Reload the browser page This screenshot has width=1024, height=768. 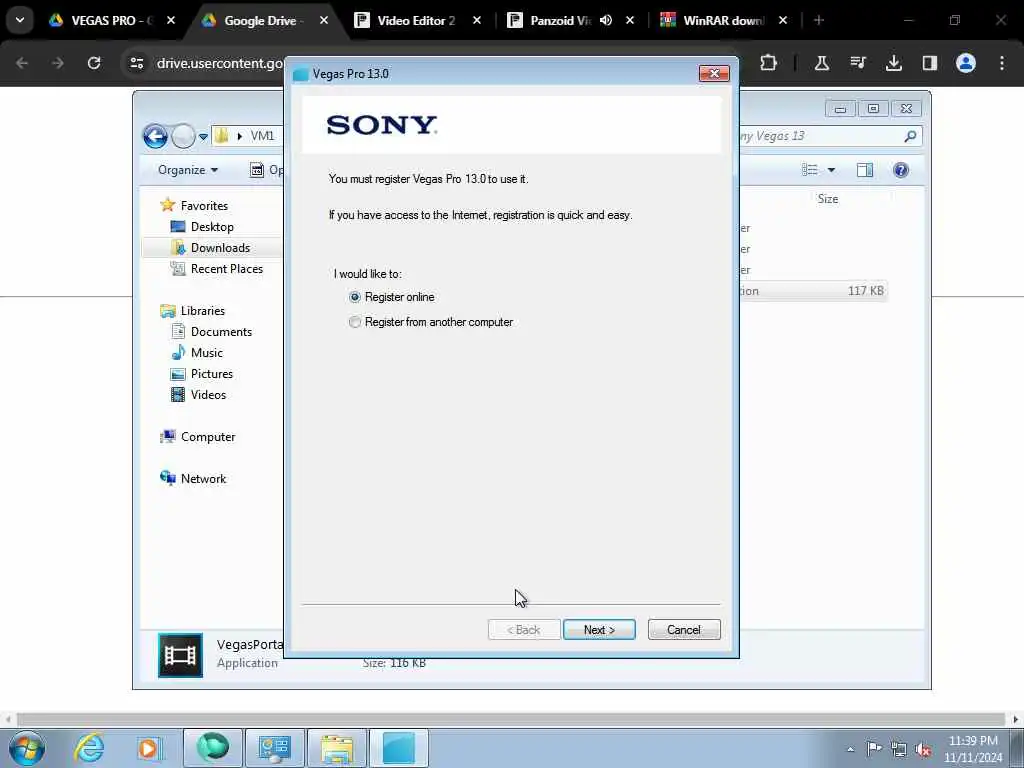[x=94, y=63]
